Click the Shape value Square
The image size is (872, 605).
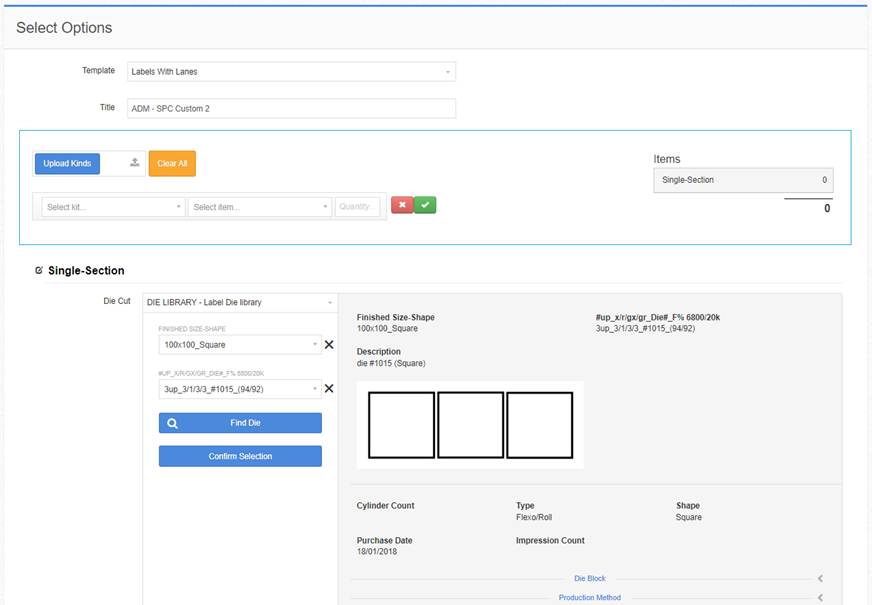pyautogui.click(x=688, y=517)
